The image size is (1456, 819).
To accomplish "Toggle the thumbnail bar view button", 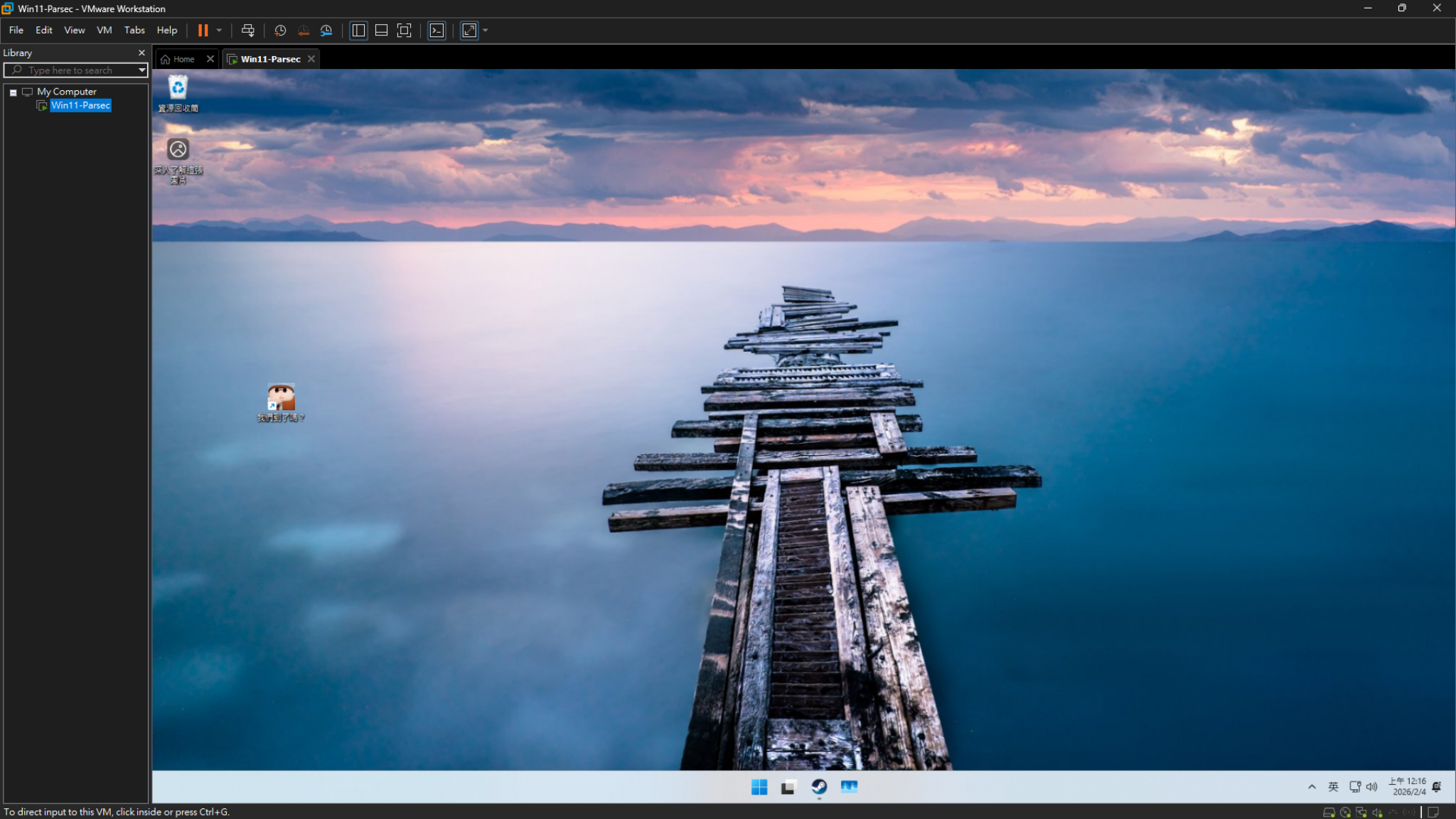I will (x=381, y=31).
